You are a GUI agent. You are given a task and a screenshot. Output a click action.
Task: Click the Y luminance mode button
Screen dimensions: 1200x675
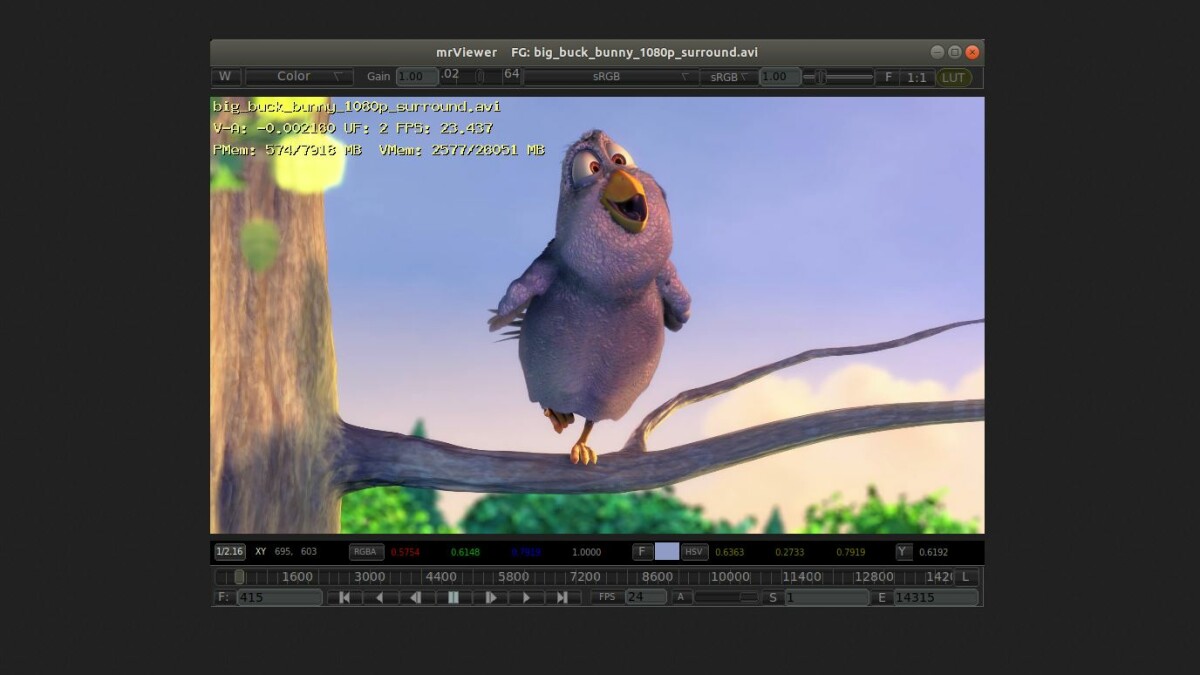pyautogui.click(x=903, y=552)
